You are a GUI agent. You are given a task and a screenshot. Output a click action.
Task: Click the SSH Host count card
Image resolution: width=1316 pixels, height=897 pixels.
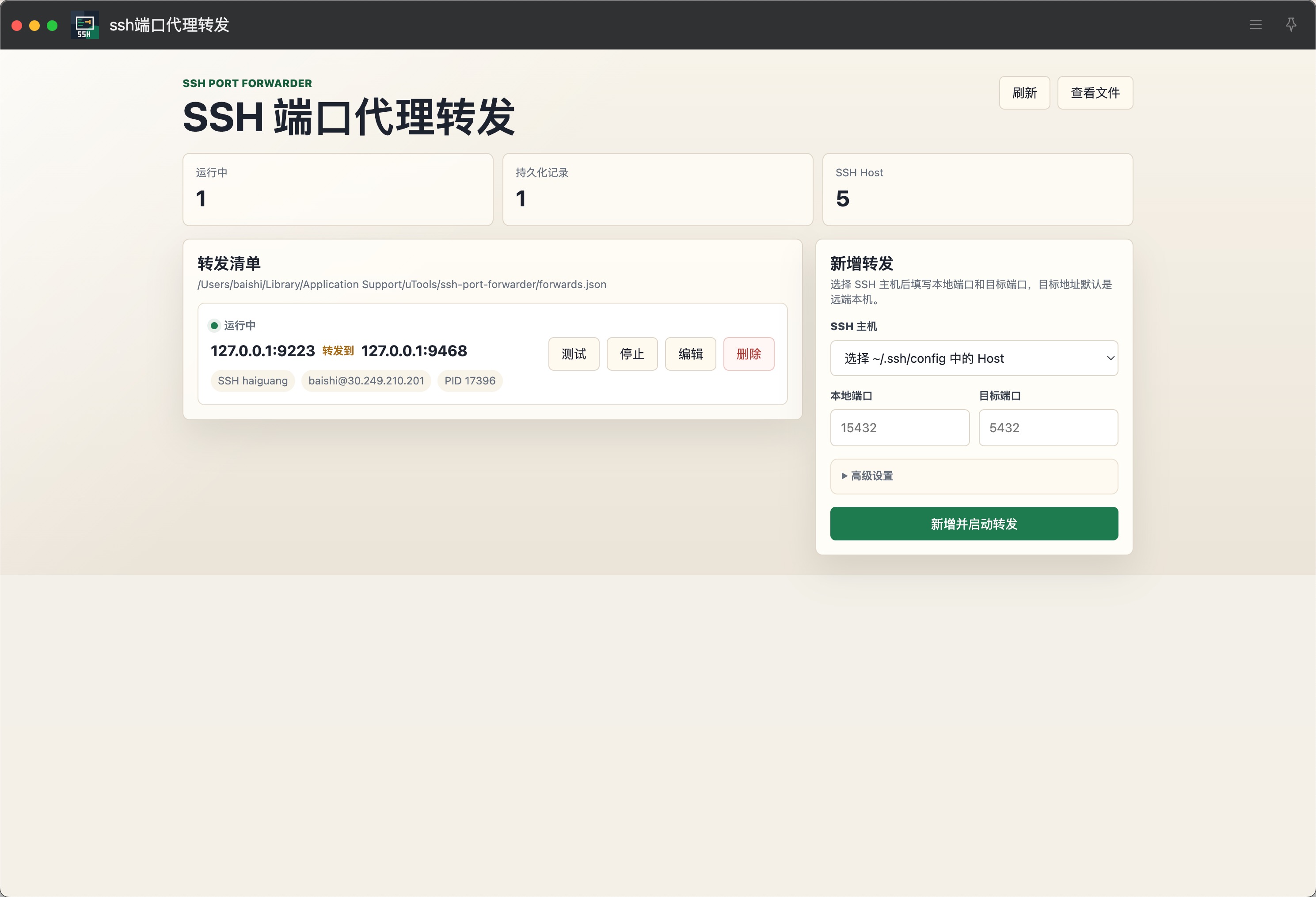[x=977, y=190]
